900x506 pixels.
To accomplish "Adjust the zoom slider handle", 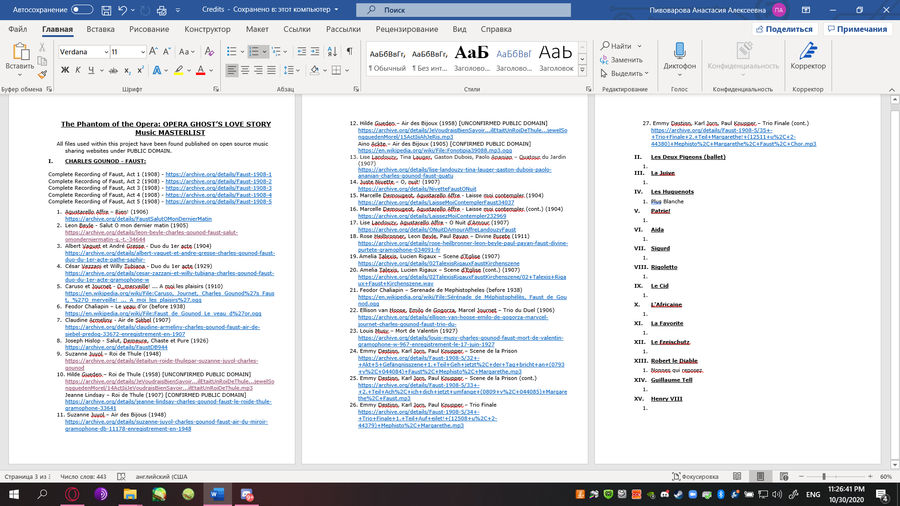I will [x=824, y=477].
